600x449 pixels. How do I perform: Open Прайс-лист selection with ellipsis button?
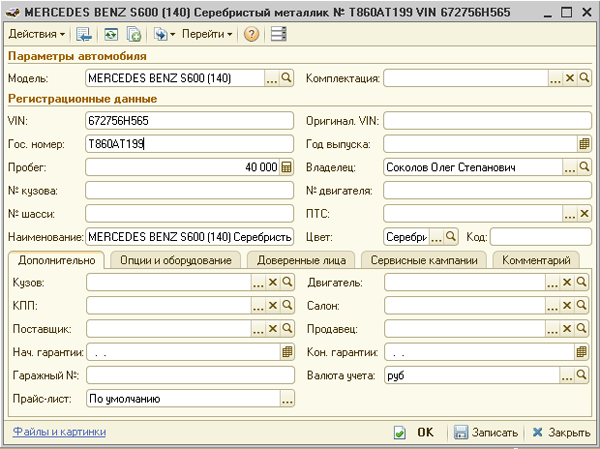coord(287,399)
